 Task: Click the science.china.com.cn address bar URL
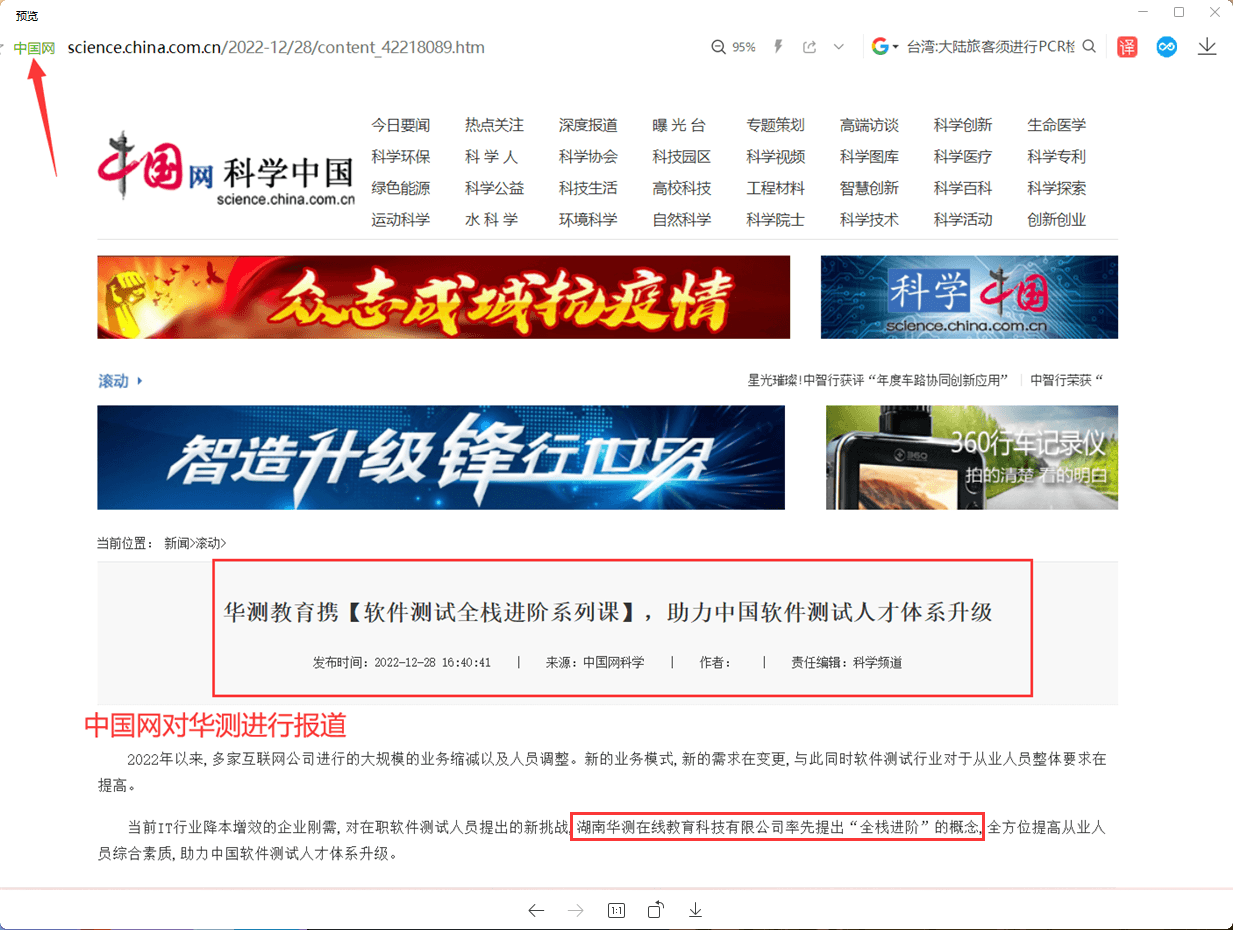coord(276,47)
